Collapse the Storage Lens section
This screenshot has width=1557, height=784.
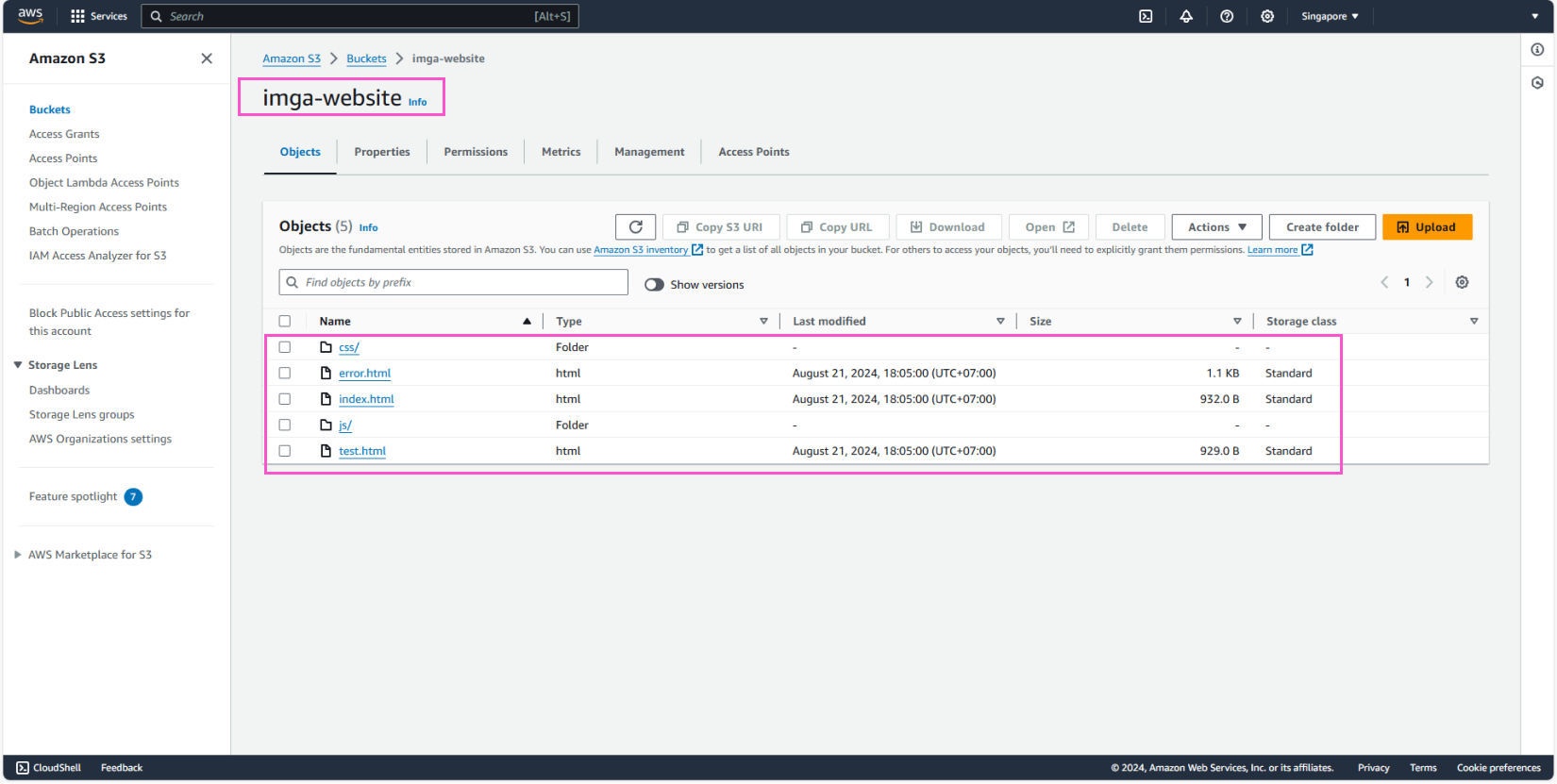[18, 365]
